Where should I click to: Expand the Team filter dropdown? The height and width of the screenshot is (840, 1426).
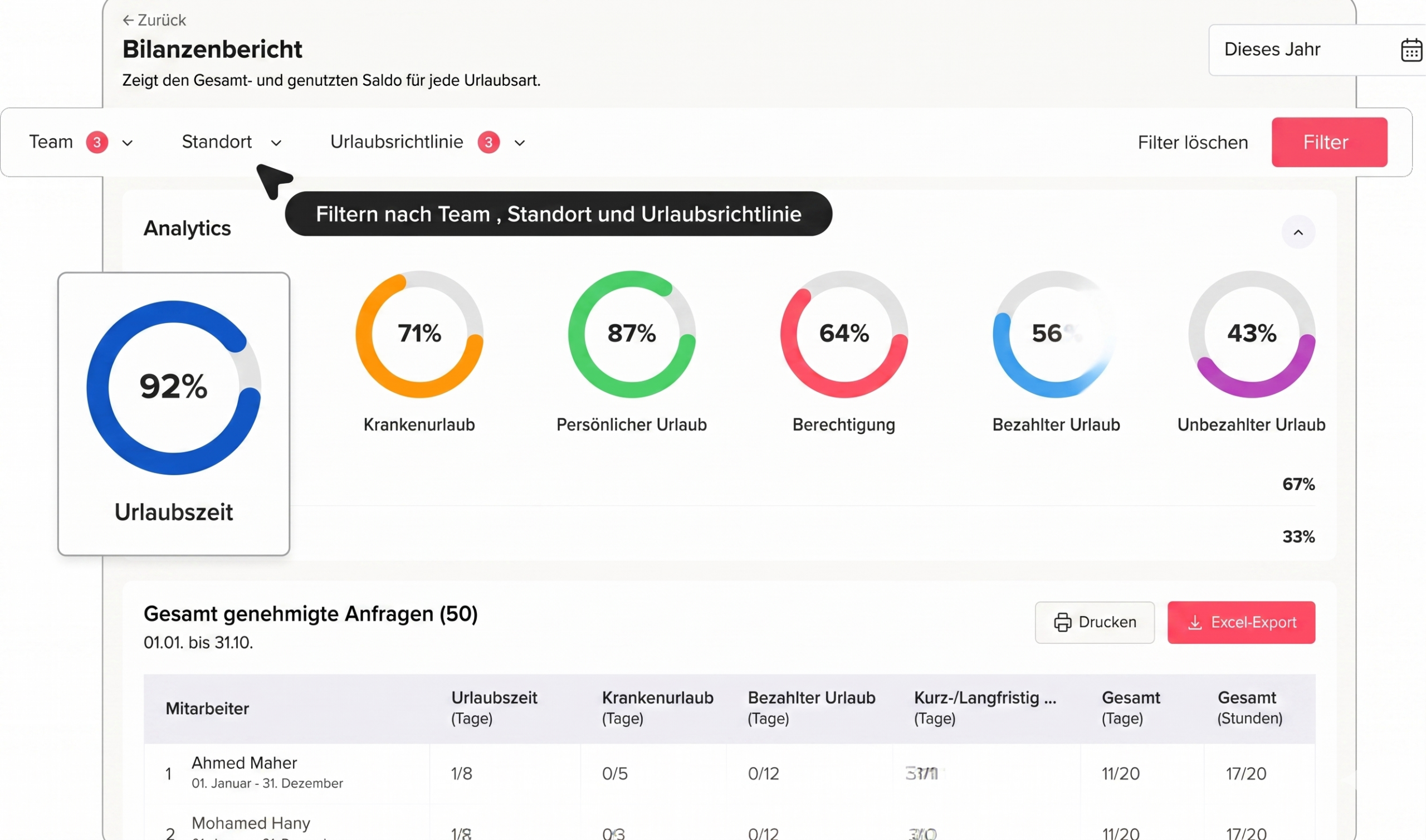(x=128, y=143)
